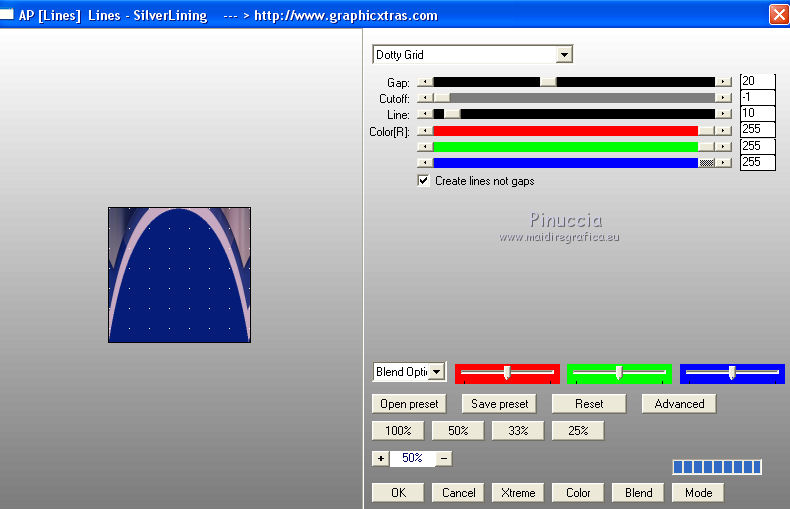
Task: Click the Color button
Action: pyautogui.click(x=578, y=493)
